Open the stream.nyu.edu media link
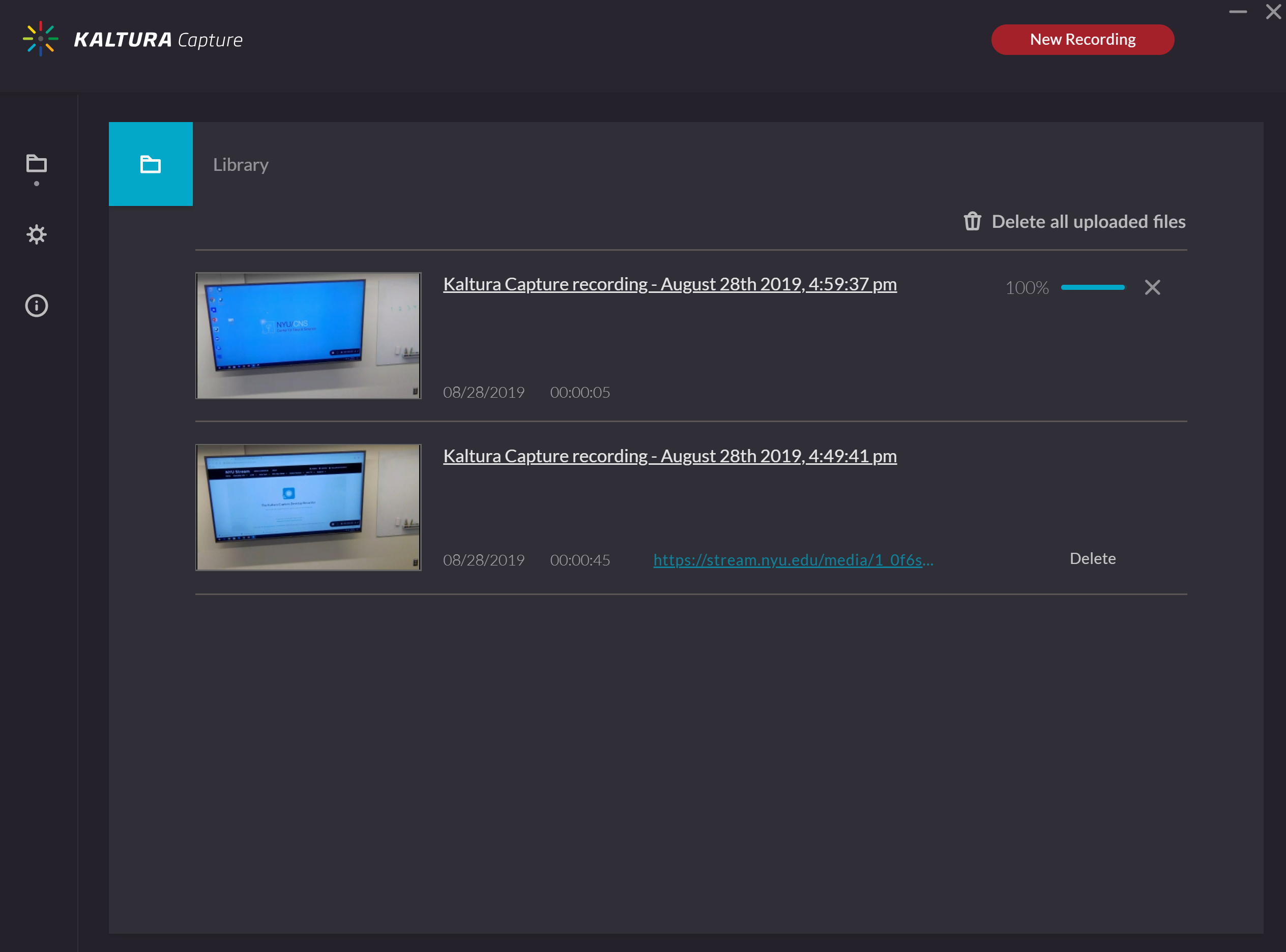The height and width of the screenshot is (952, 1286). point(793,559)
